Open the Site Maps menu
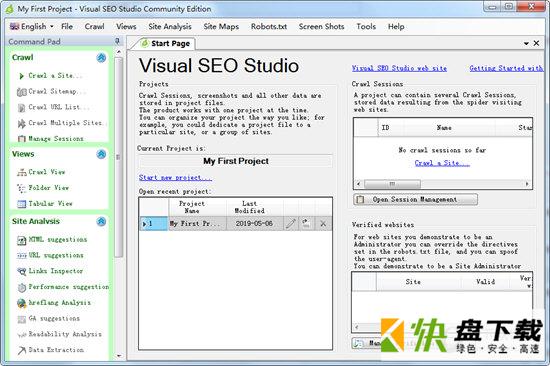Image resolution: width=550 pixels, height=366 pixels. 221,26
